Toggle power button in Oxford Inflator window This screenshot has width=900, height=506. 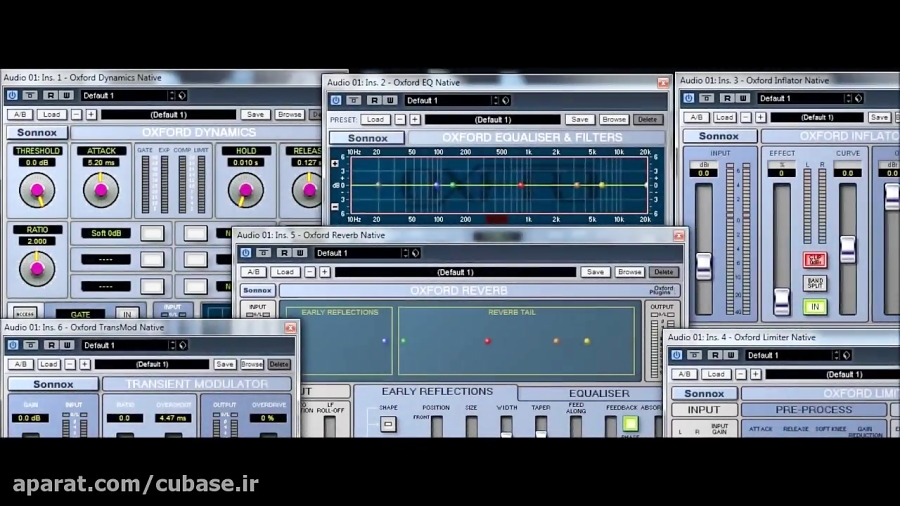(689, 98)
